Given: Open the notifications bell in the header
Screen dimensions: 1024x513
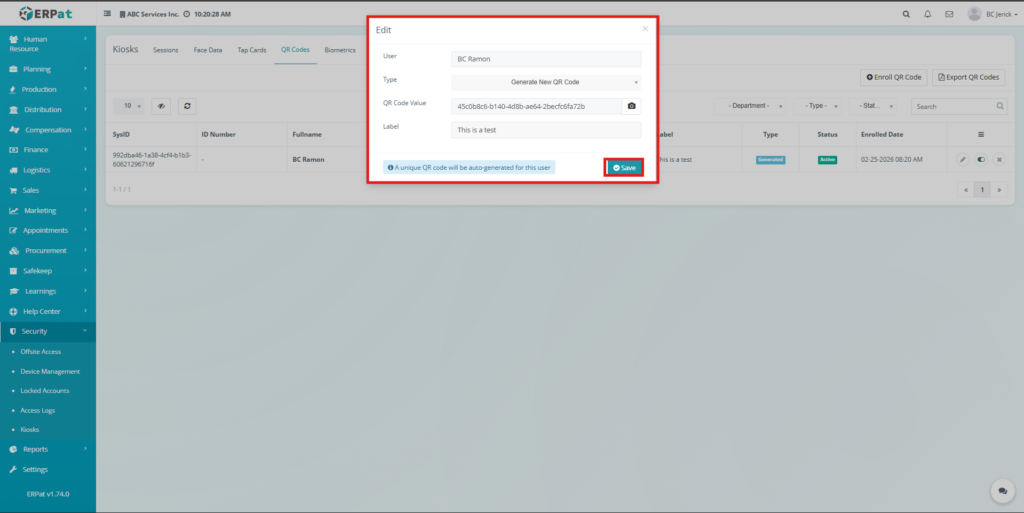Looking at the screenshot, I should (927, 14).
